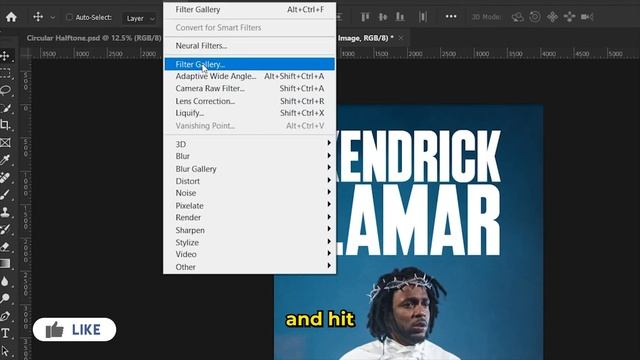Click the greyed Vanishing Point... item
This screenshot has width=640, height=360.
(249, 126)
